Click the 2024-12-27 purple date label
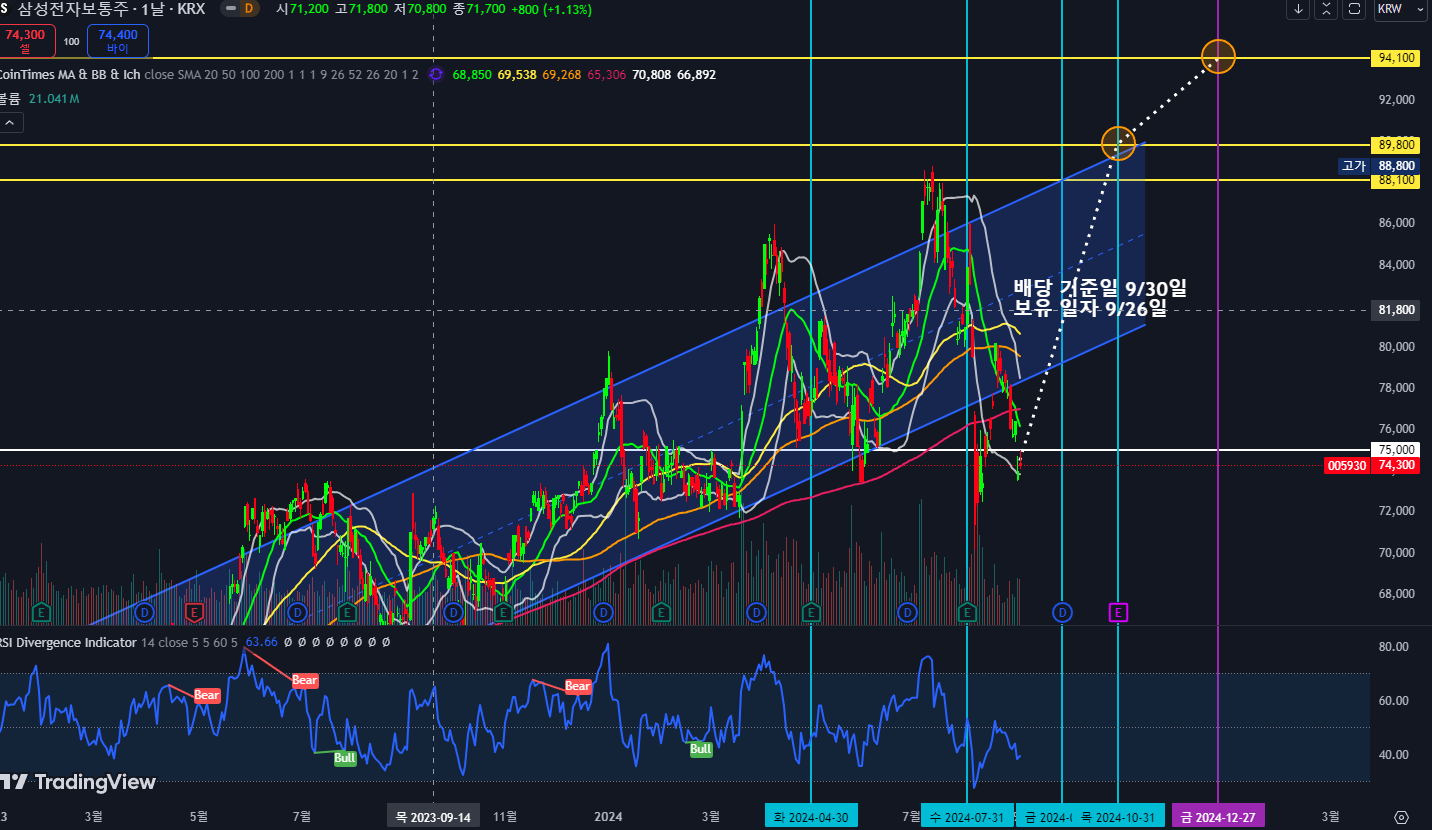This screenshot has width=1432, height=830. click(1218, 817)
